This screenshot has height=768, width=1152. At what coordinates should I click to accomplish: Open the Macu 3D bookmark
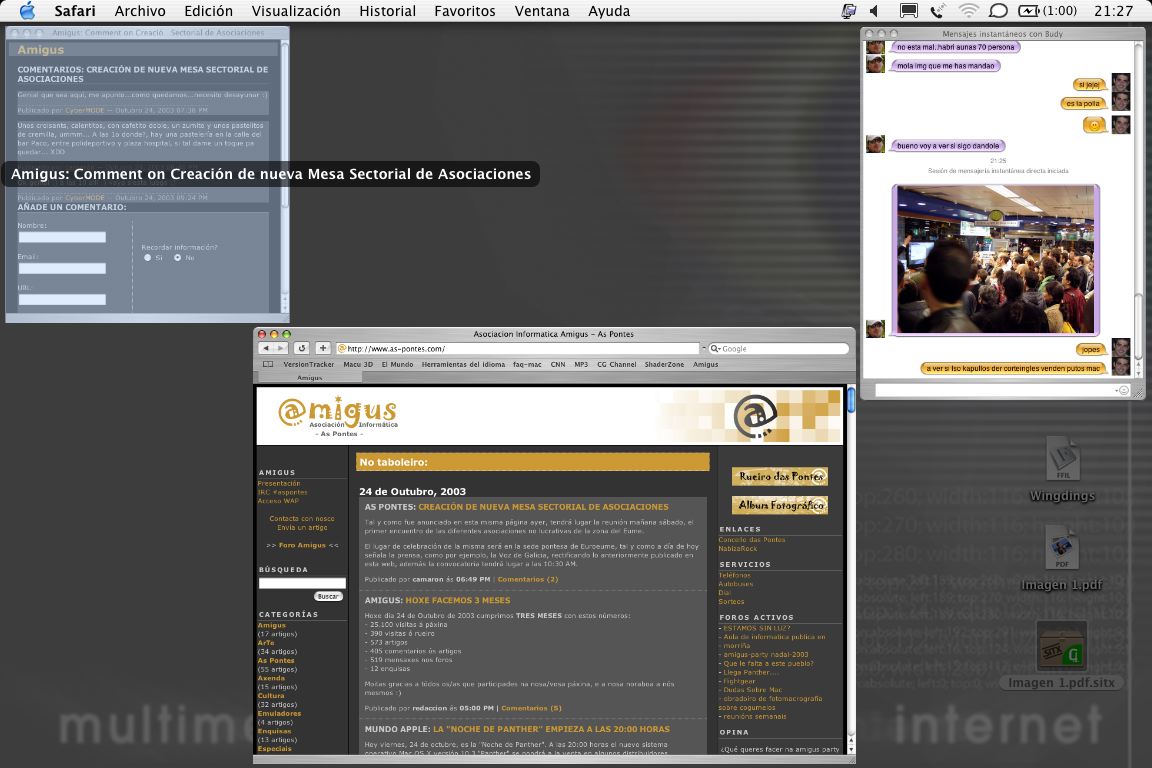(x=358, y=365)
